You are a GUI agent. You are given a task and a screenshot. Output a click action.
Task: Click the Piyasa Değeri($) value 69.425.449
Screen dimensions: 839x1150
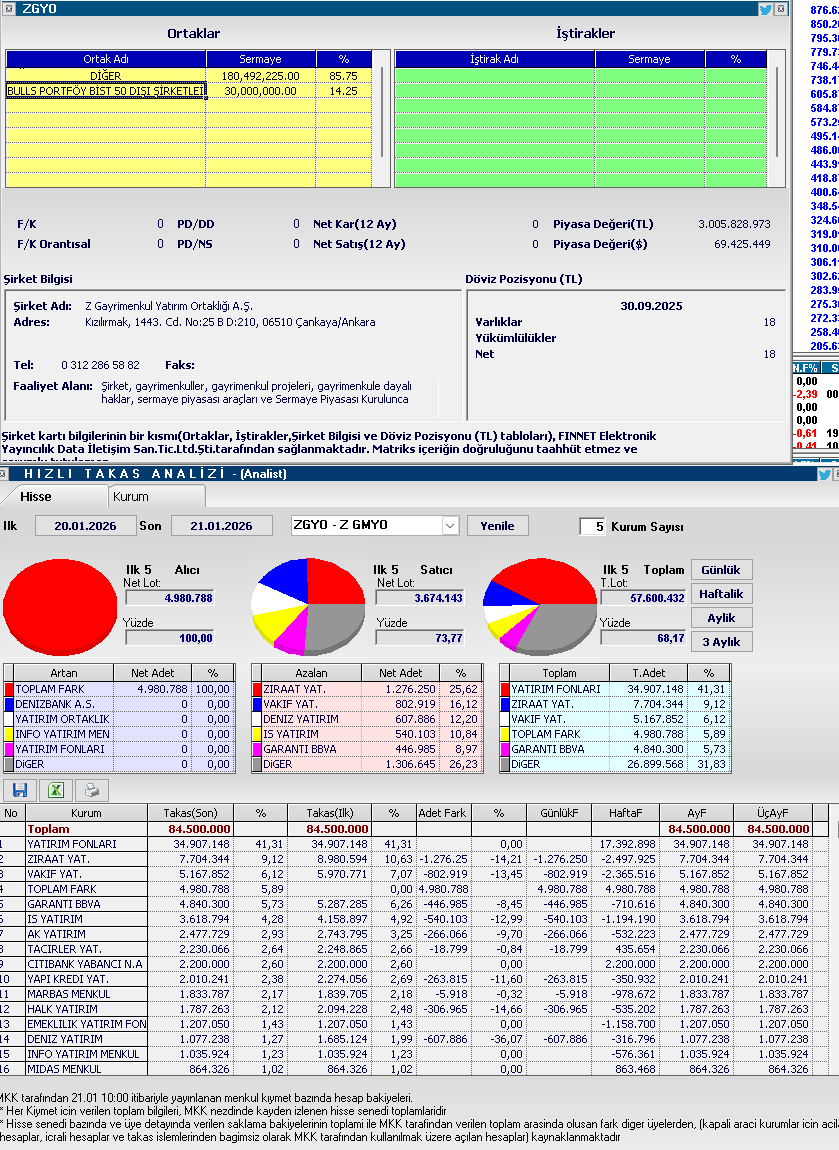[x=742, y=244]
